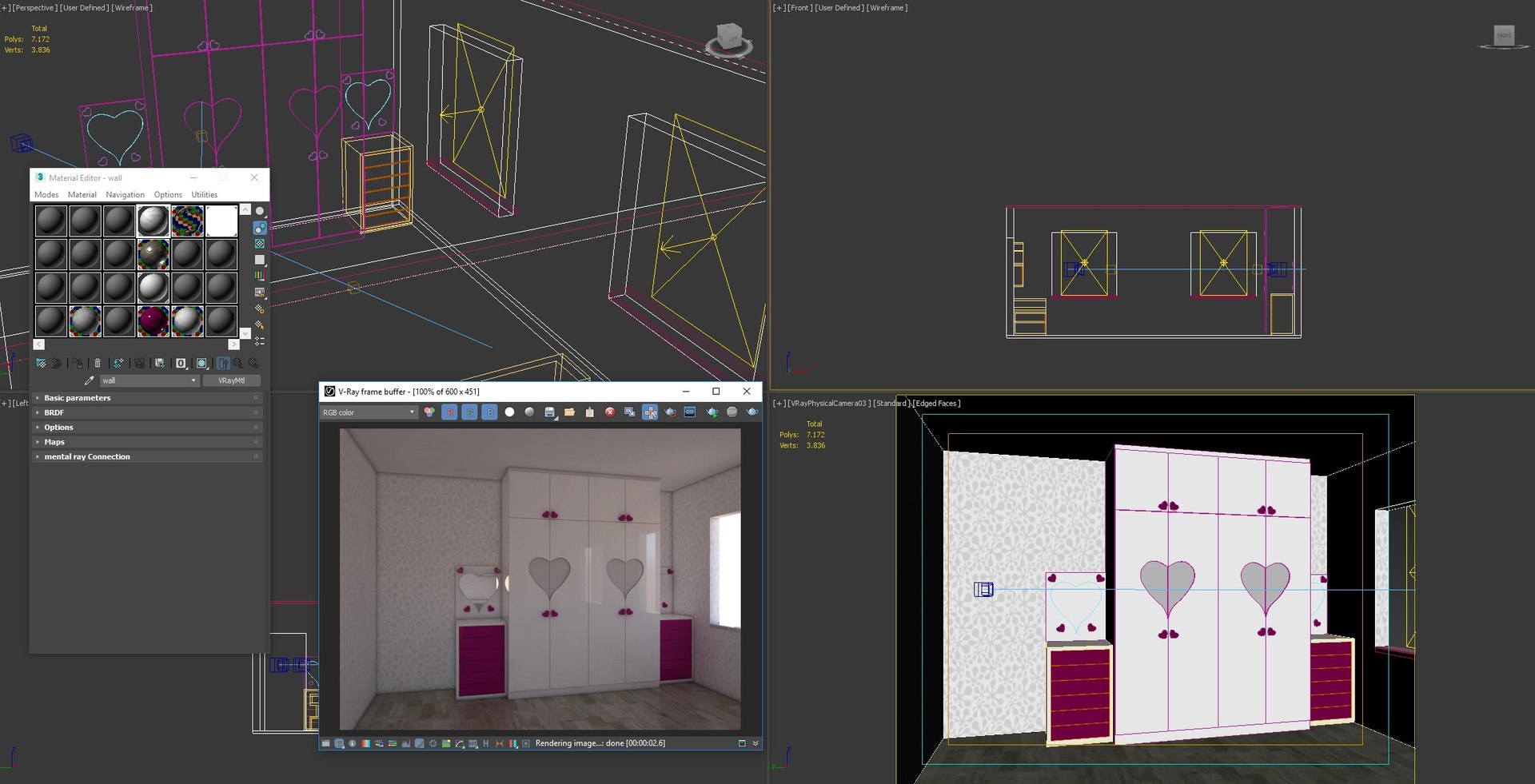Click the eyedropper pick material icon
Screen dimensions: 1535x784
click(89, 381)
